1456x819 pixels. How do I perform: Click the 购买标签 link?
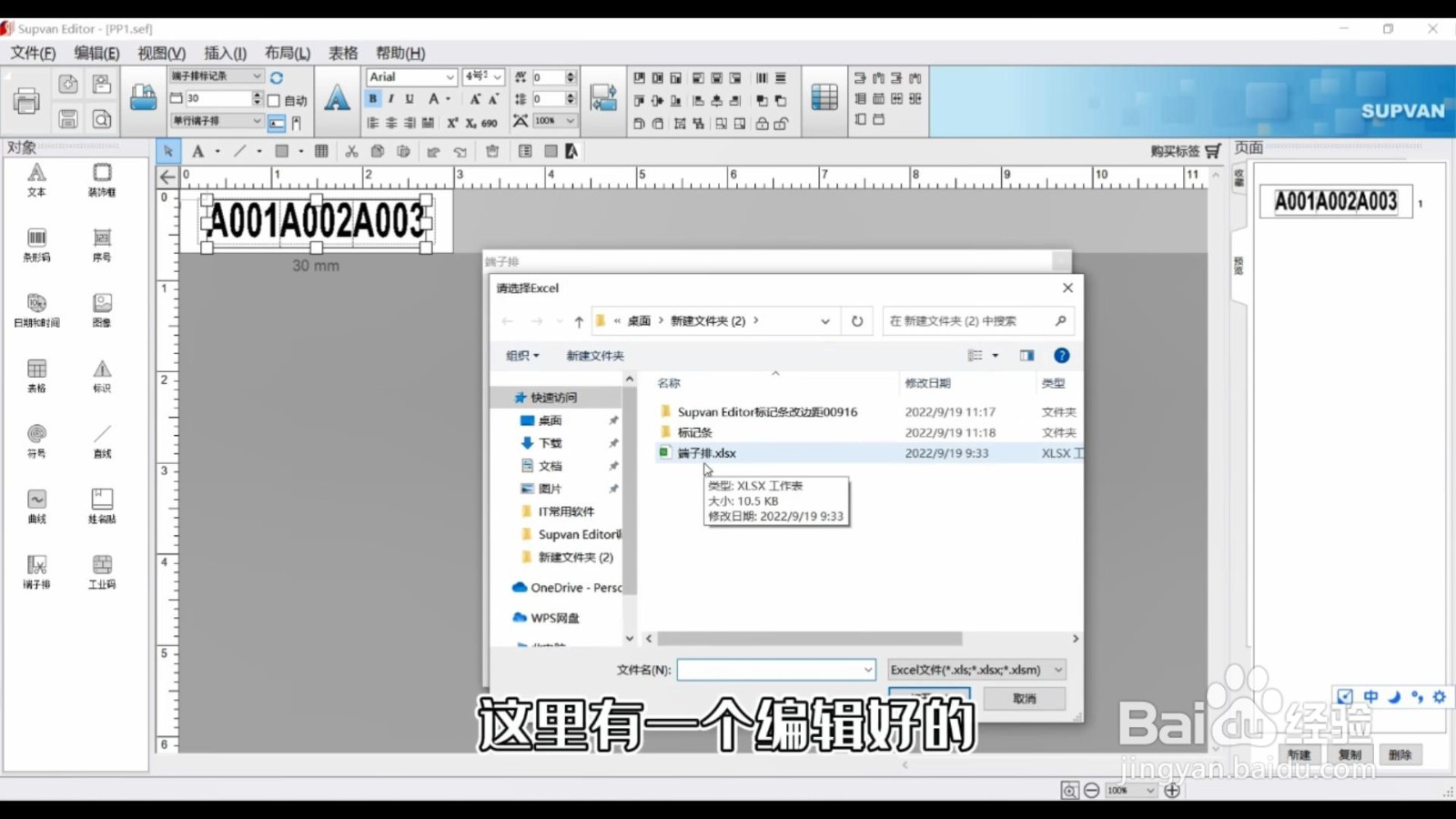[x=1186, y=151]
